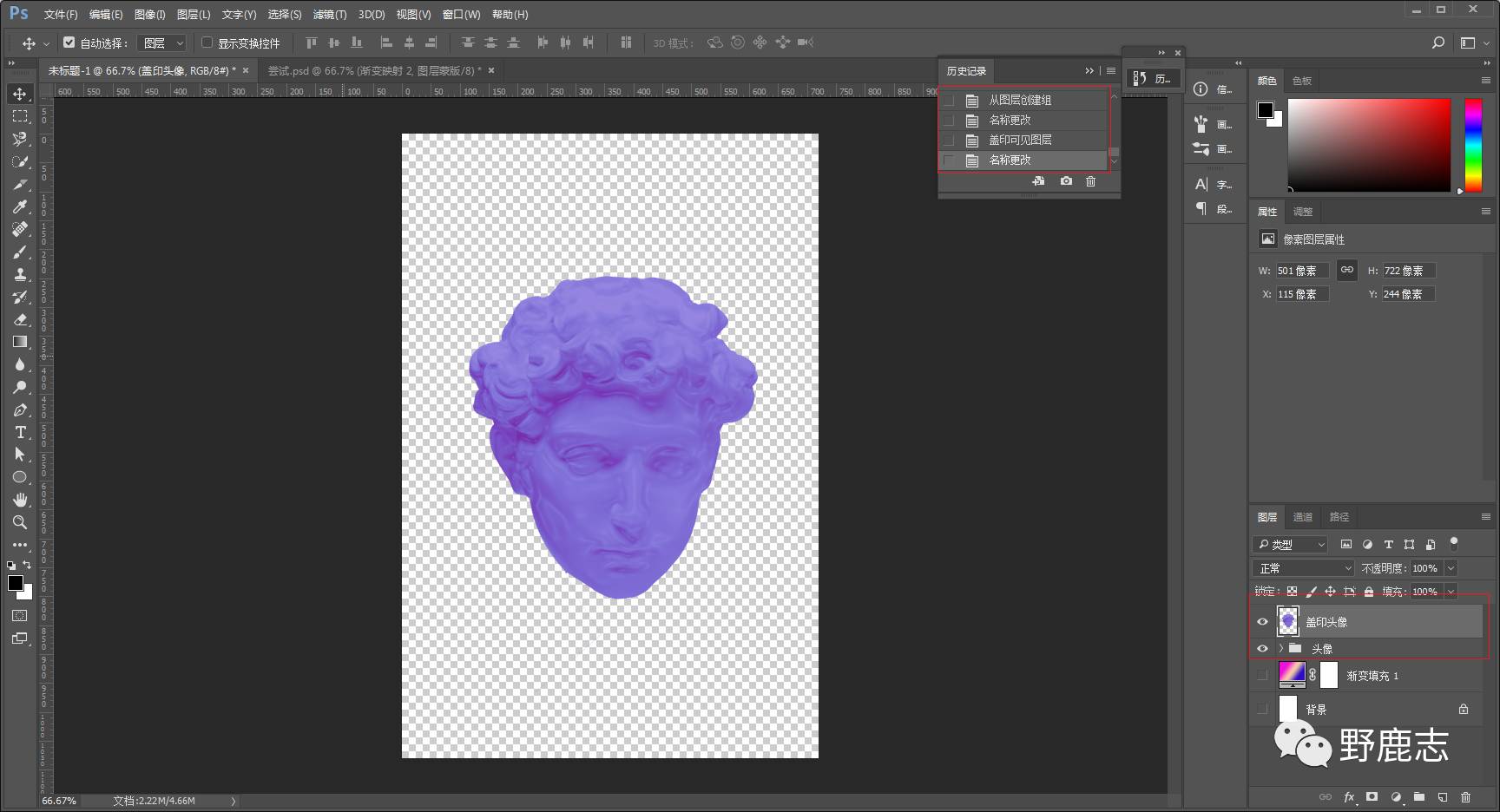
Task: Delete layer using Layers panel trash icon
Action: coord(1465,796)
